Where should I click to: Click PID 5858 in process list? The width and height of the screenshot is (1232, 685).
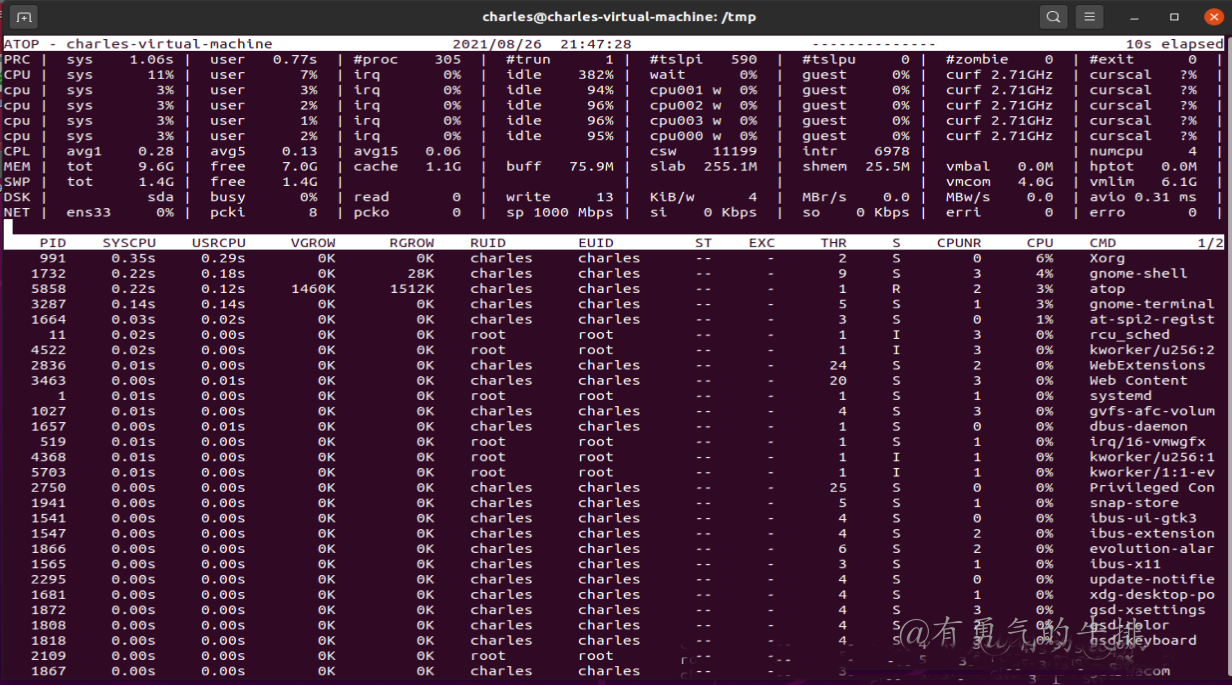point(48,289)
